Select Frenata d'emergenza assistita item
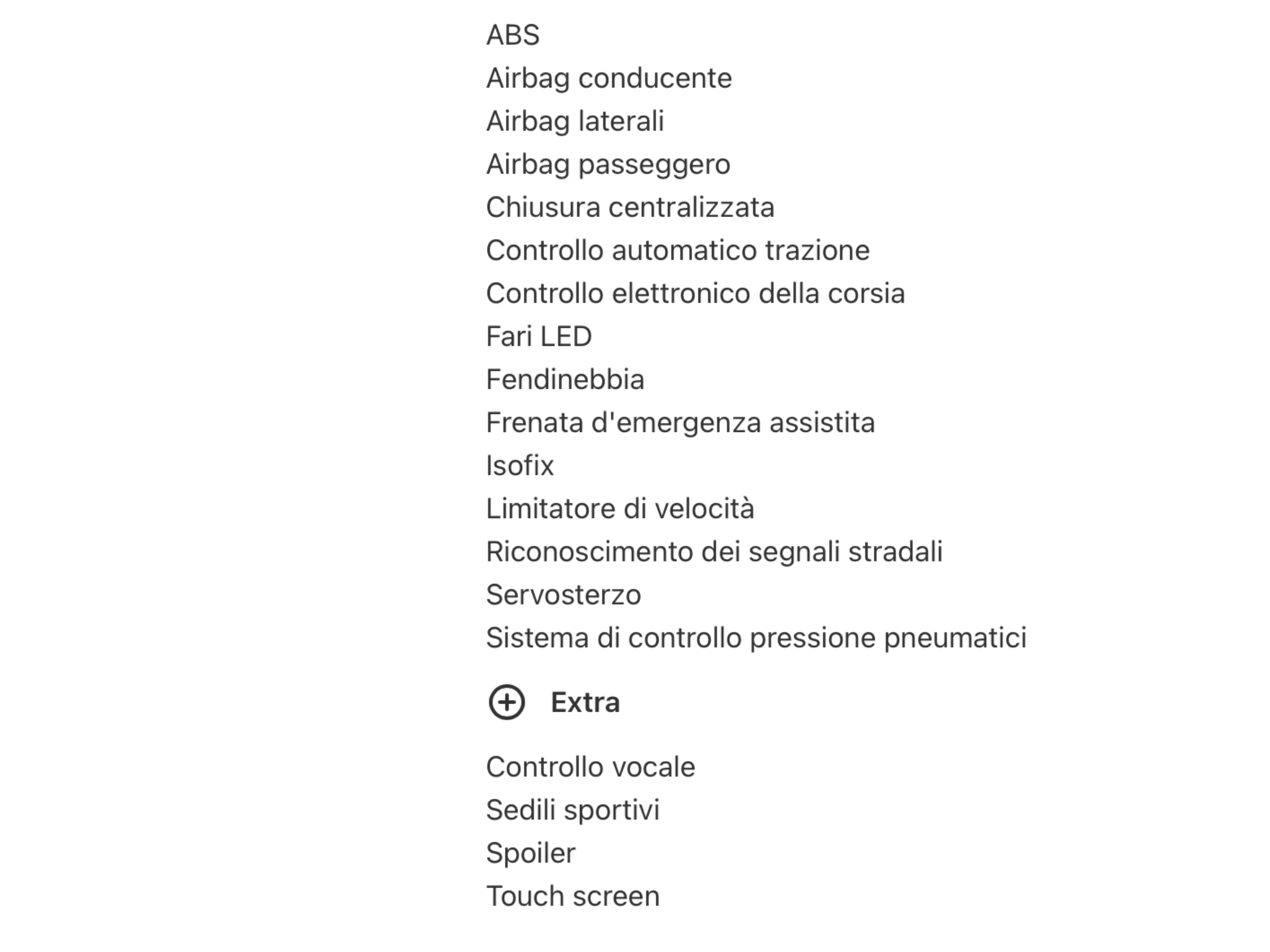Image resolution: width=1270 pixels, height=952 pixels. (x=680, y=423)
